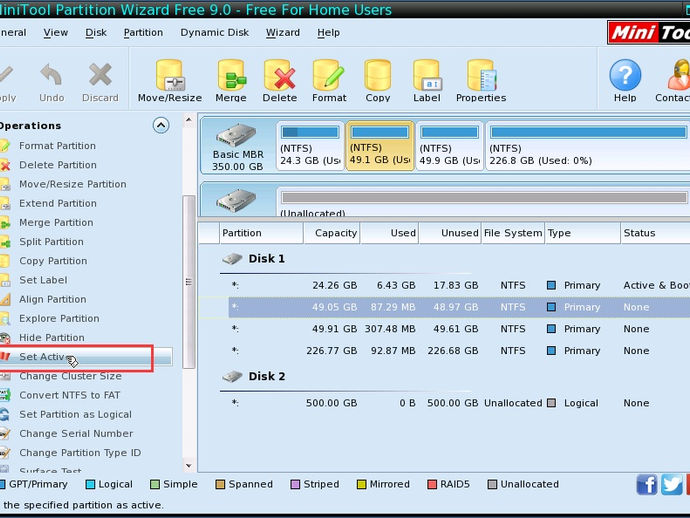Click the Primary color square in 24.26 GB row

coord(551,286)
